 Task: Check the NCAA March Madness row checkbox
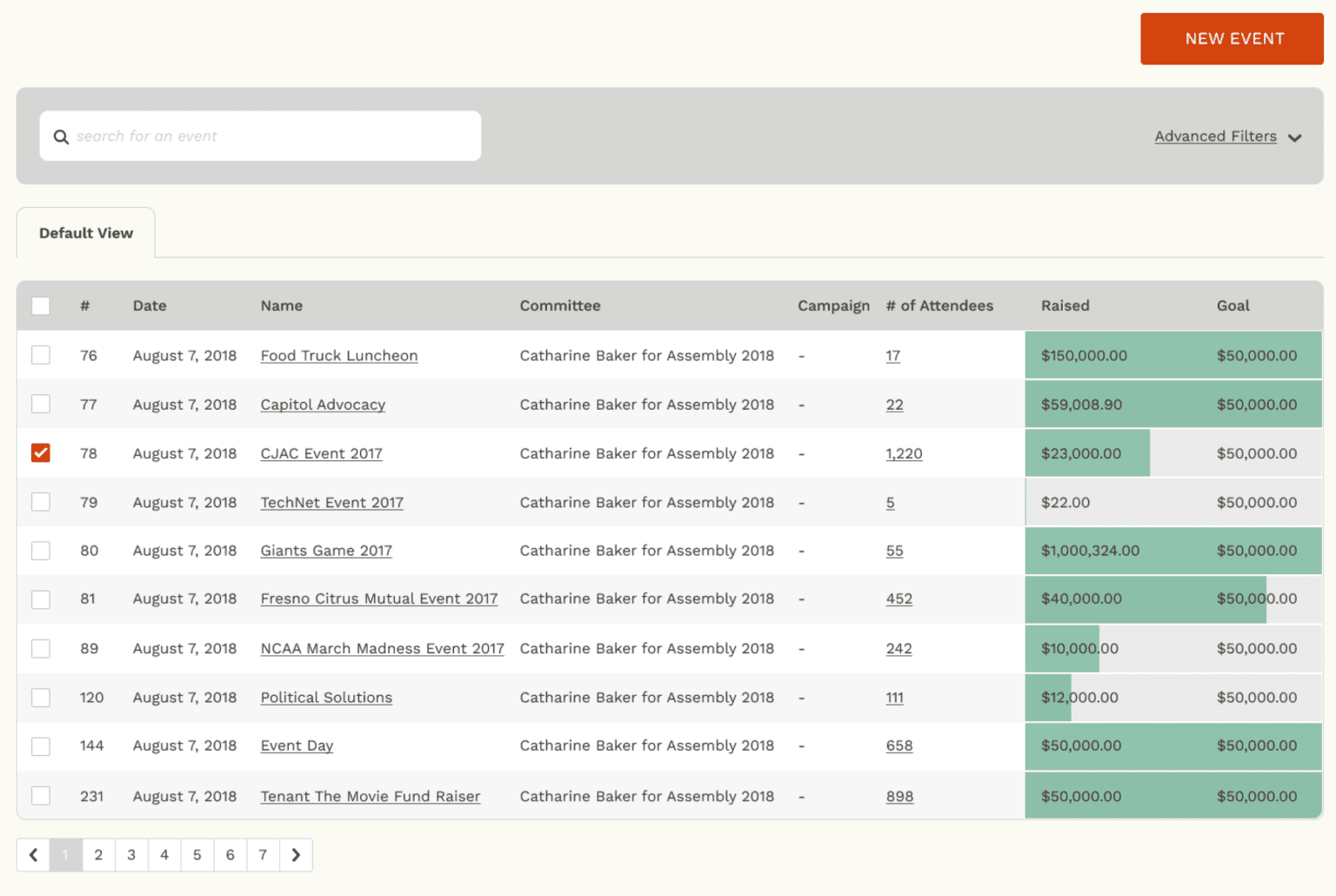[41, 648]
